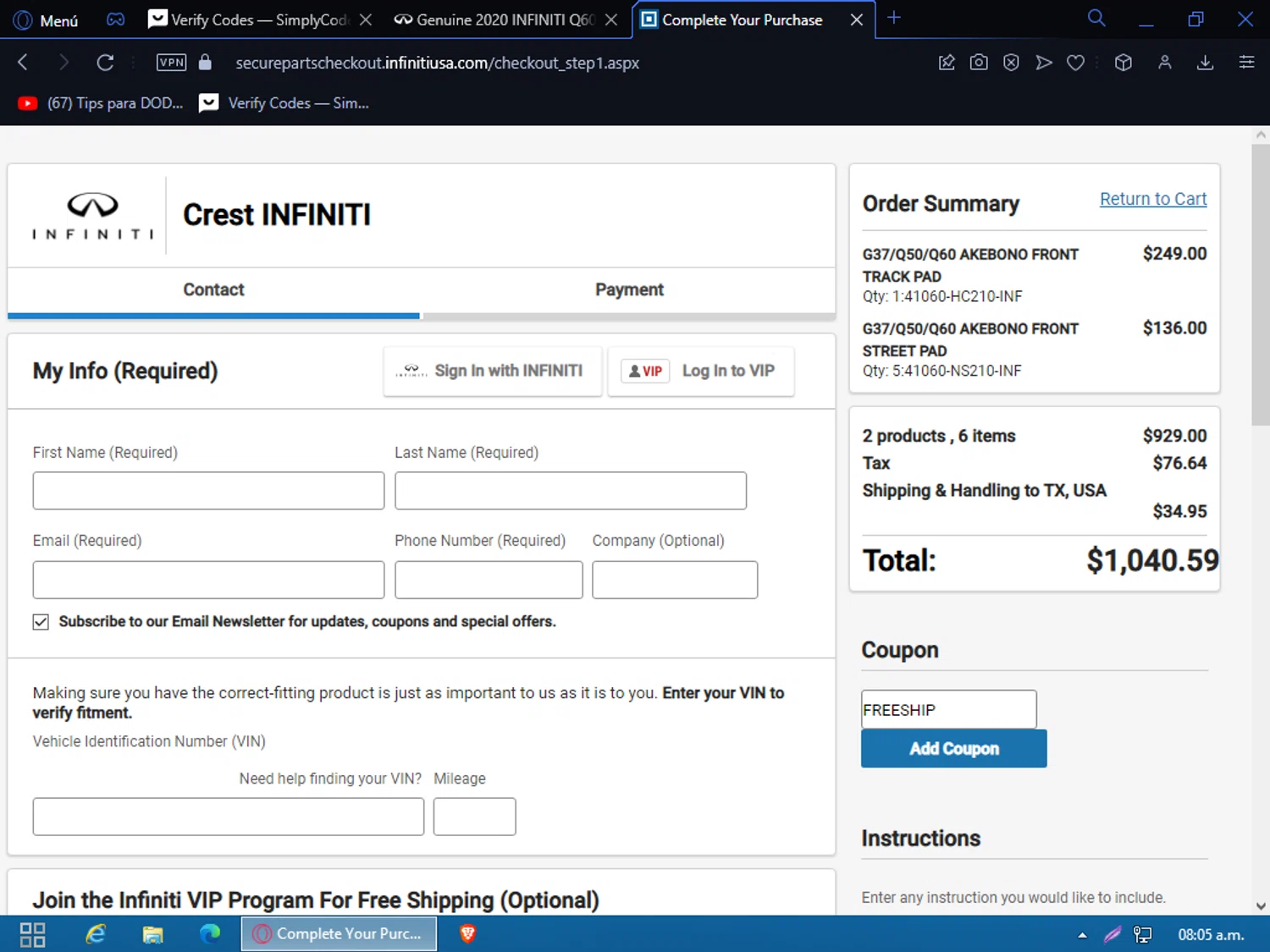Focus the Phone Number field

click(489, 580)
